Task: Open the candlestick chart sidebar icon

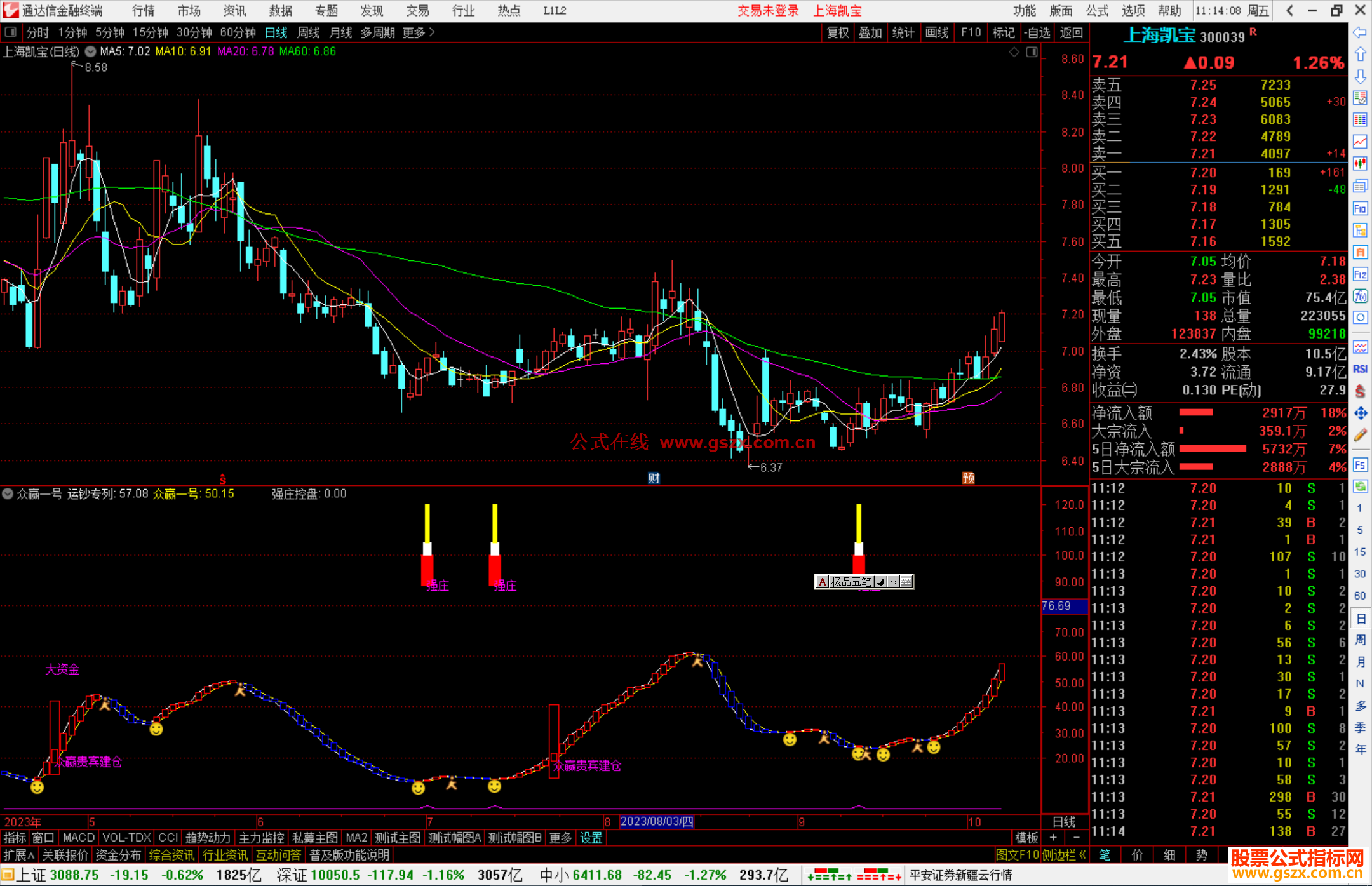Action: (x=1360, y=163)
